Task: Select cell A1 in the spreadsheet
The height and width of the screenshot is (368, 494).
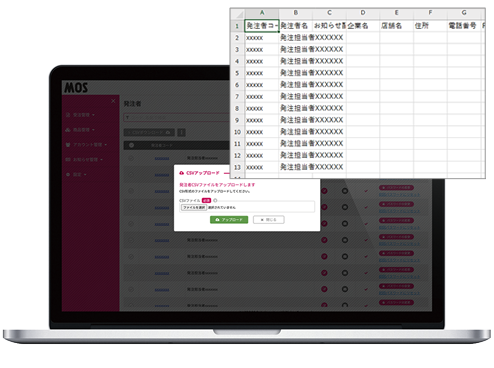Action: click(x=262, y=26)
